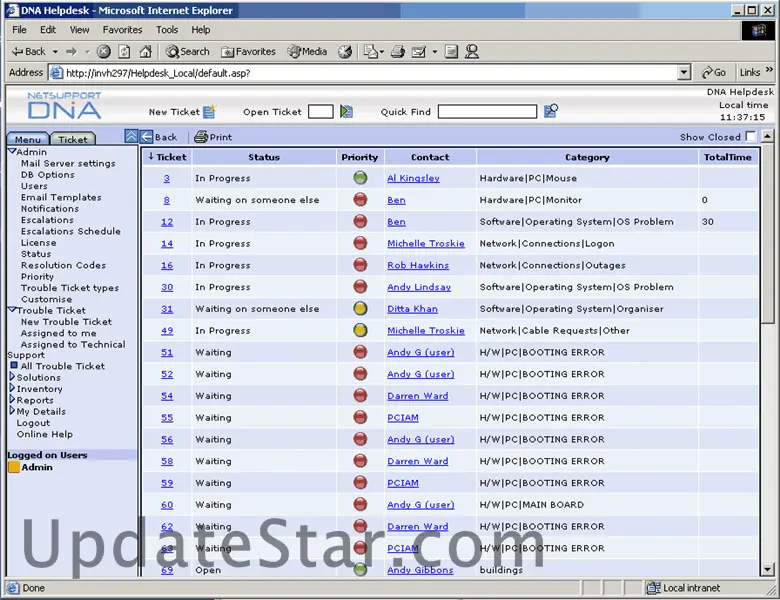Click New Trouble Ticket in sidebar
Image resolution: width=780 pixels, height=600 pixels.
coord(66,322)
